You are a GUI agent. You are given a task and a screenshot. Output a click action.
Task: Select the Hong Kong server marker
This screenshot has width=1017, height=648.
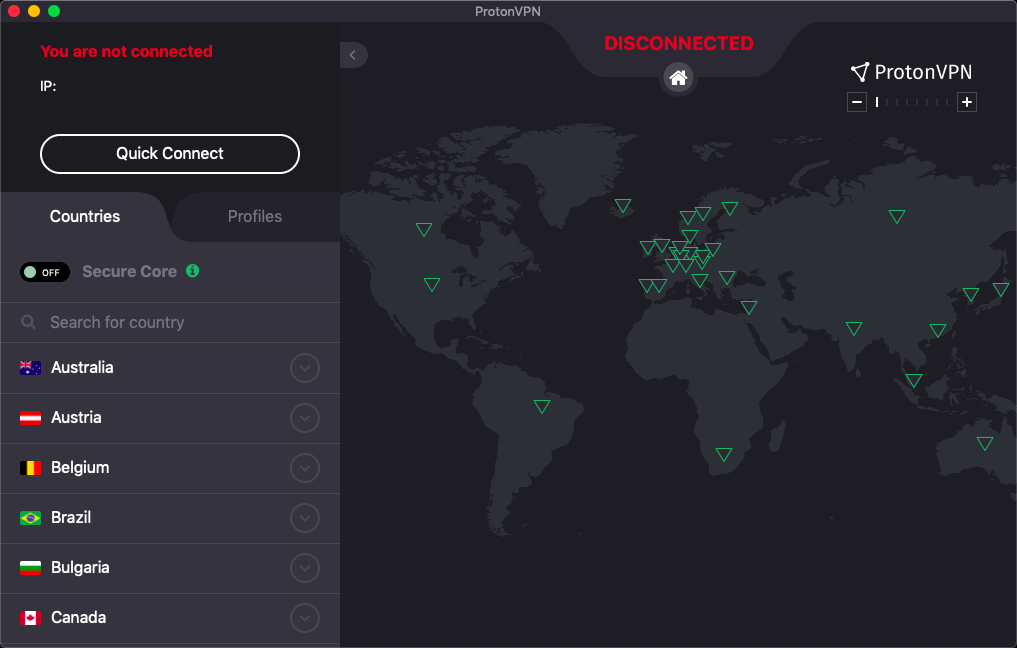[x=938, y=330]
